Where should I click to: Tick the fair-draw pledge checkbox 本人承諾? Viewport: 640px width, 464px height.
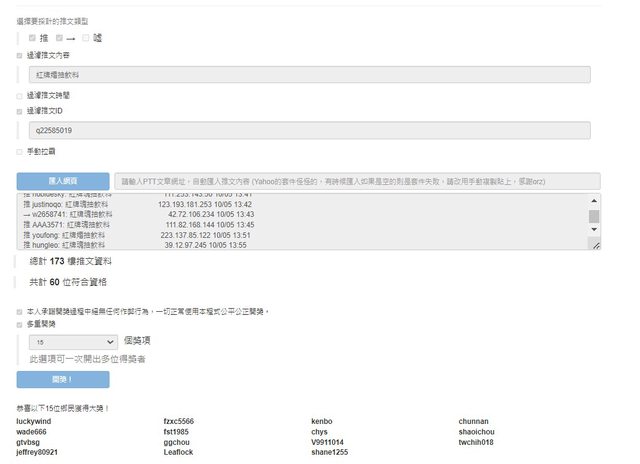[20, 311]
